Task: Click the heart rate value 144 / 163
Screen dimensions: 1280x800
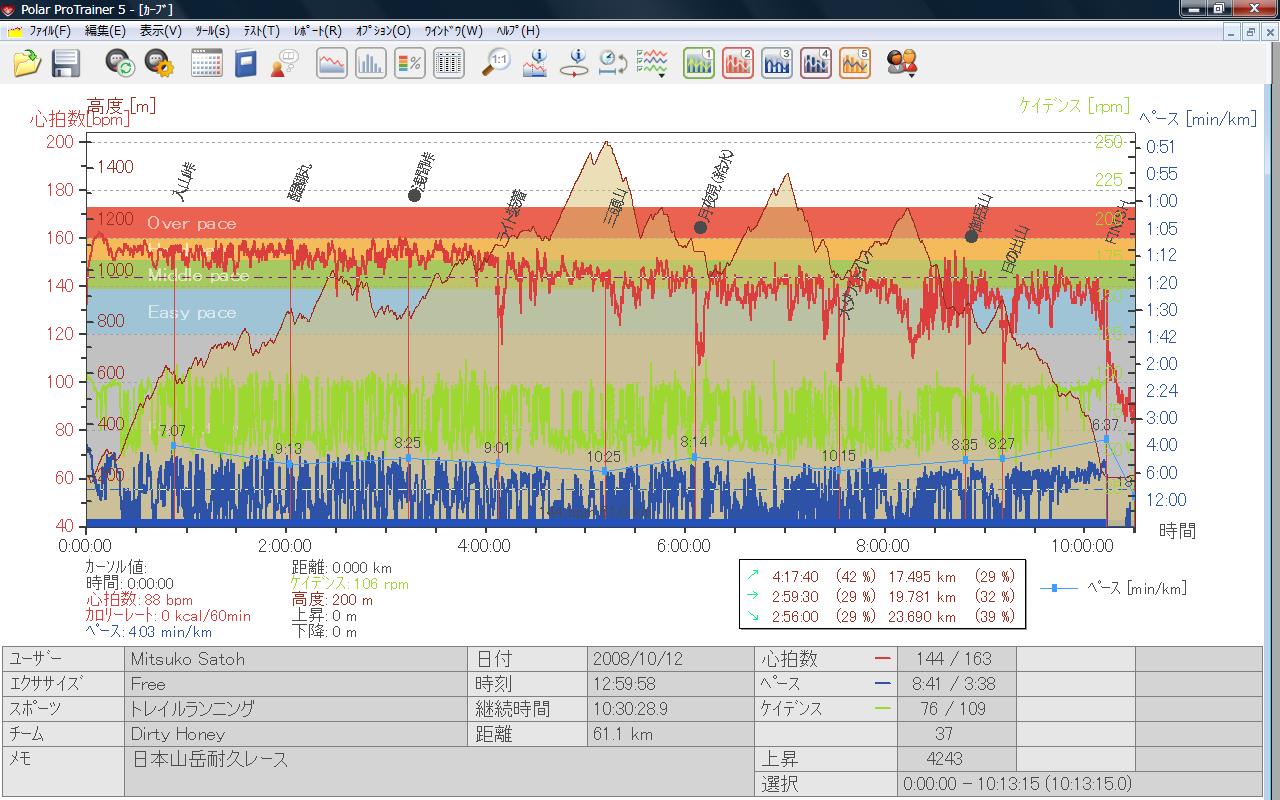Action: click(x=955, y=659)
